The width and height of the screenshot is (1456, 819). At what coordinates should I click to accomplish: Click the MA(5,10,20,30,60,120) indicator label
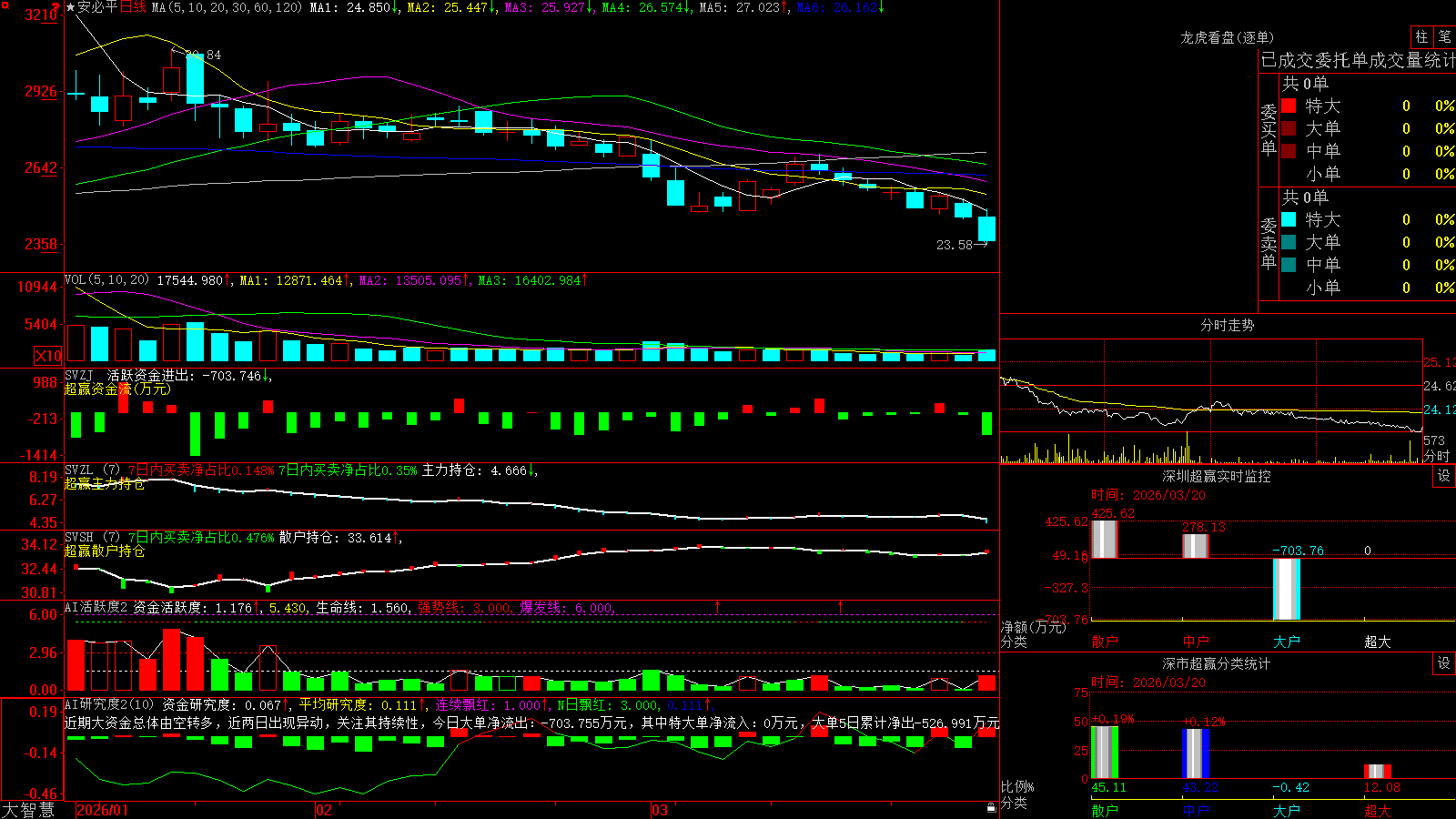tap(227, 7)
